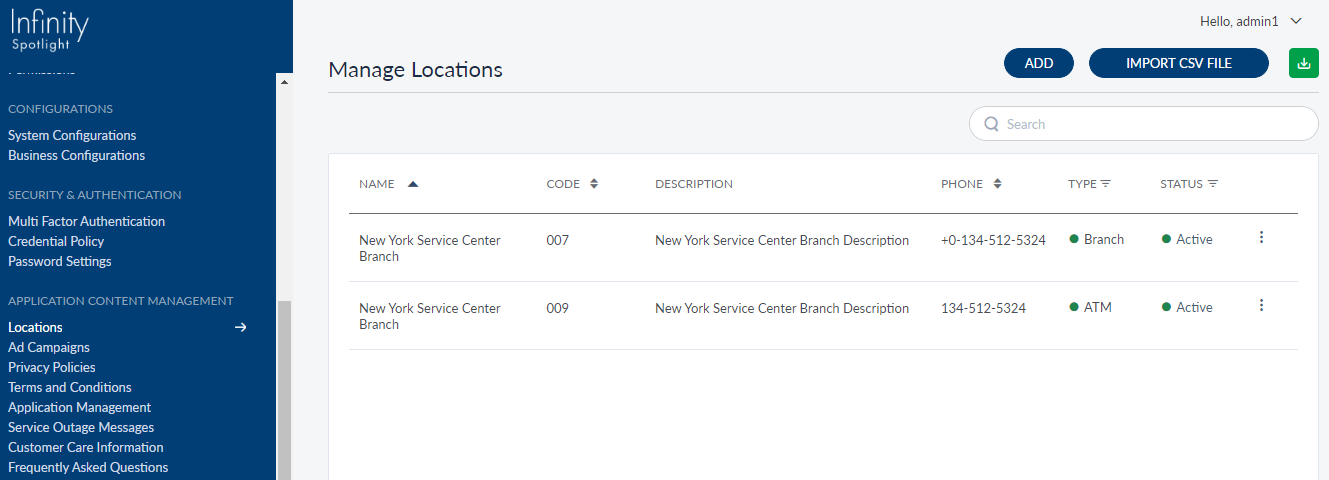Go to Multi Factor Authentication settings

tap(86, 221)
